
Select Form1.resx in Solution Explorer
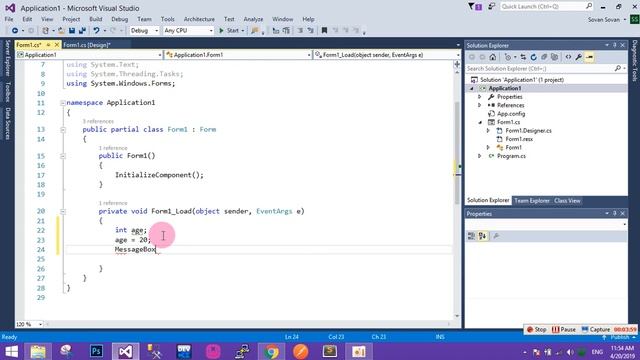tap(519, 139)
